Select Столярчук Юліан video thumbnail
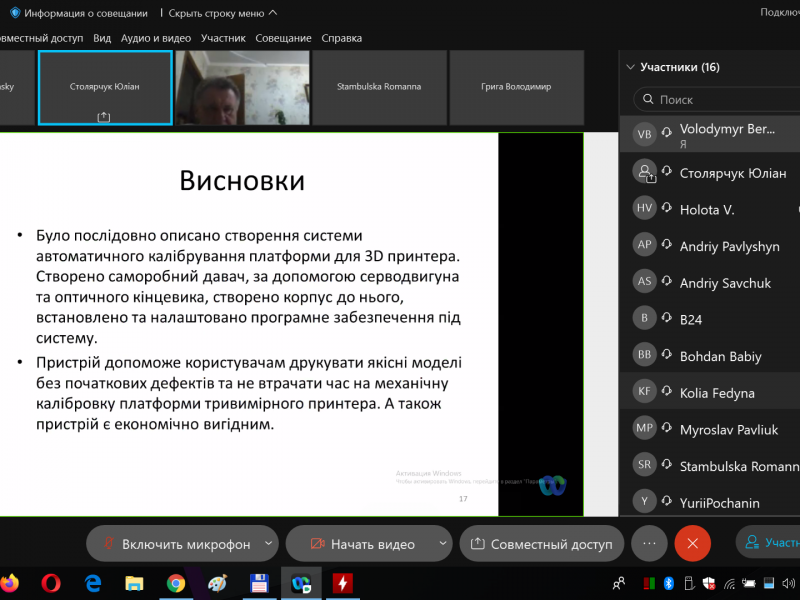The image size is (800, 600). click(x=105, y=88)
